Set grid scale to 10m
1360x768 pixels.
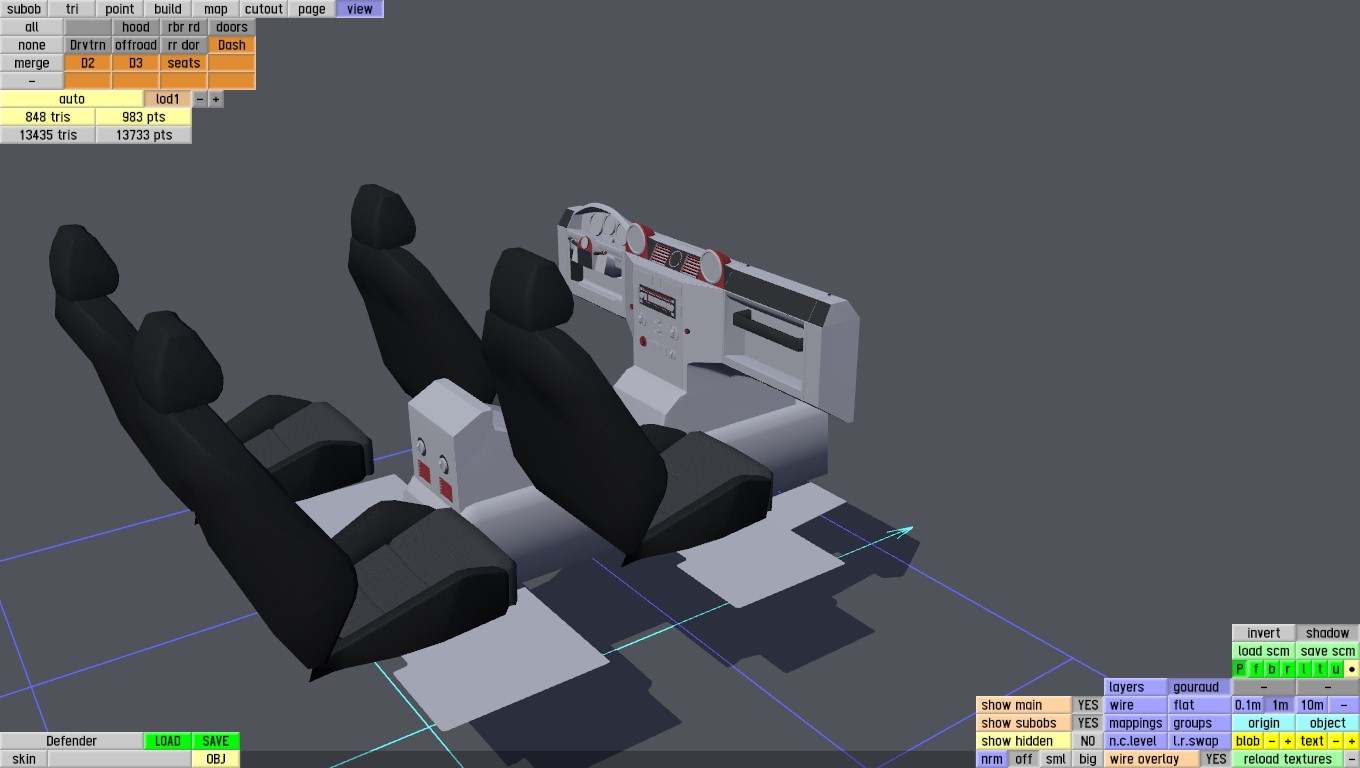[1312, 705]
